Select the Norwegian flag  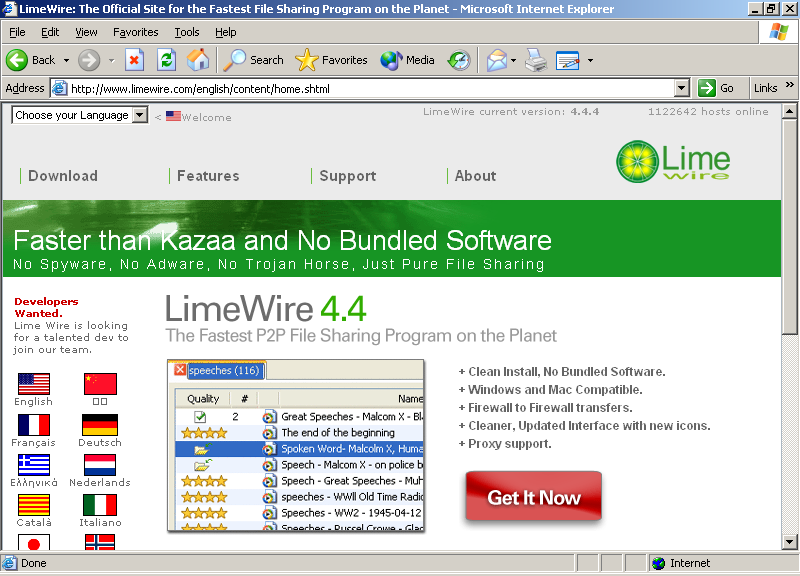[100, 542]
